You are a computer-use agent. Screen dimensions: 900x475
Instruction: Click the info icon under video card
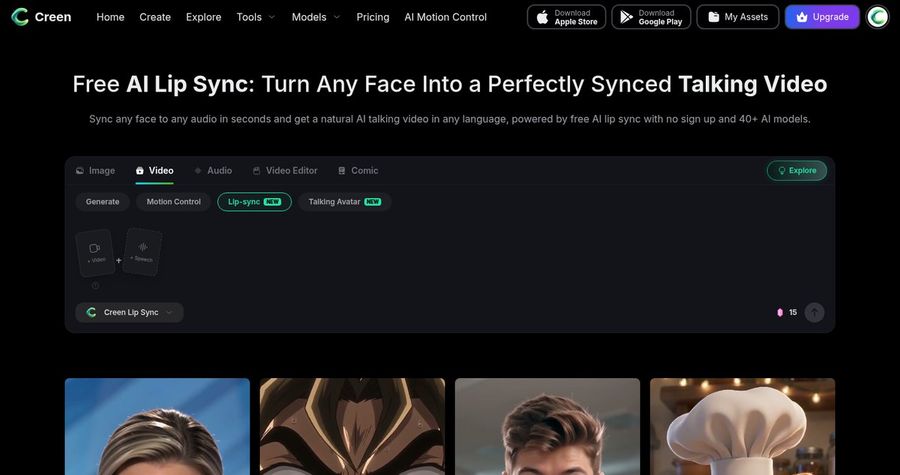coord(95,286)
